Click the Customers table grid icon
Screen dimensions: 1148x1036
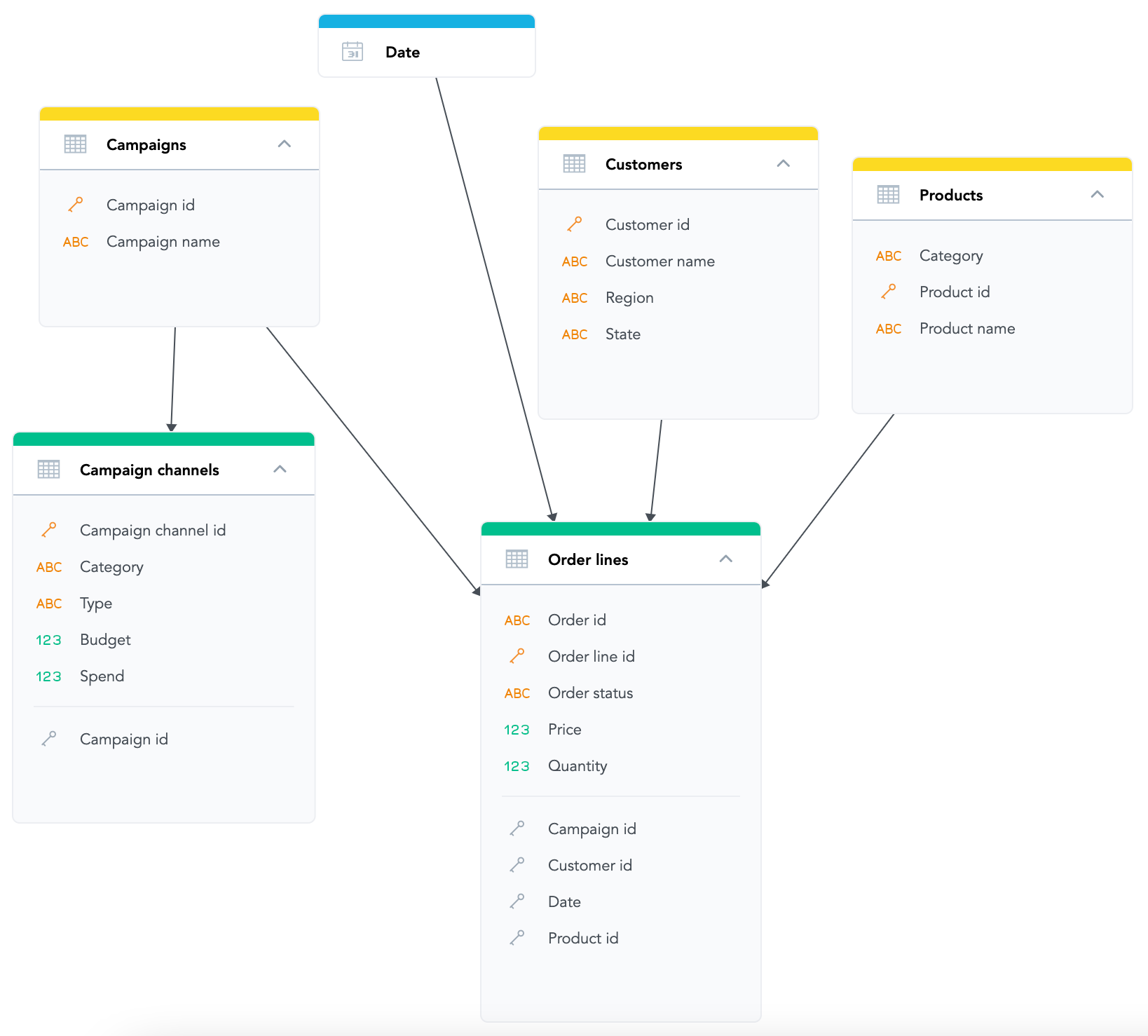pyautogui.click(x=574, y=164)
